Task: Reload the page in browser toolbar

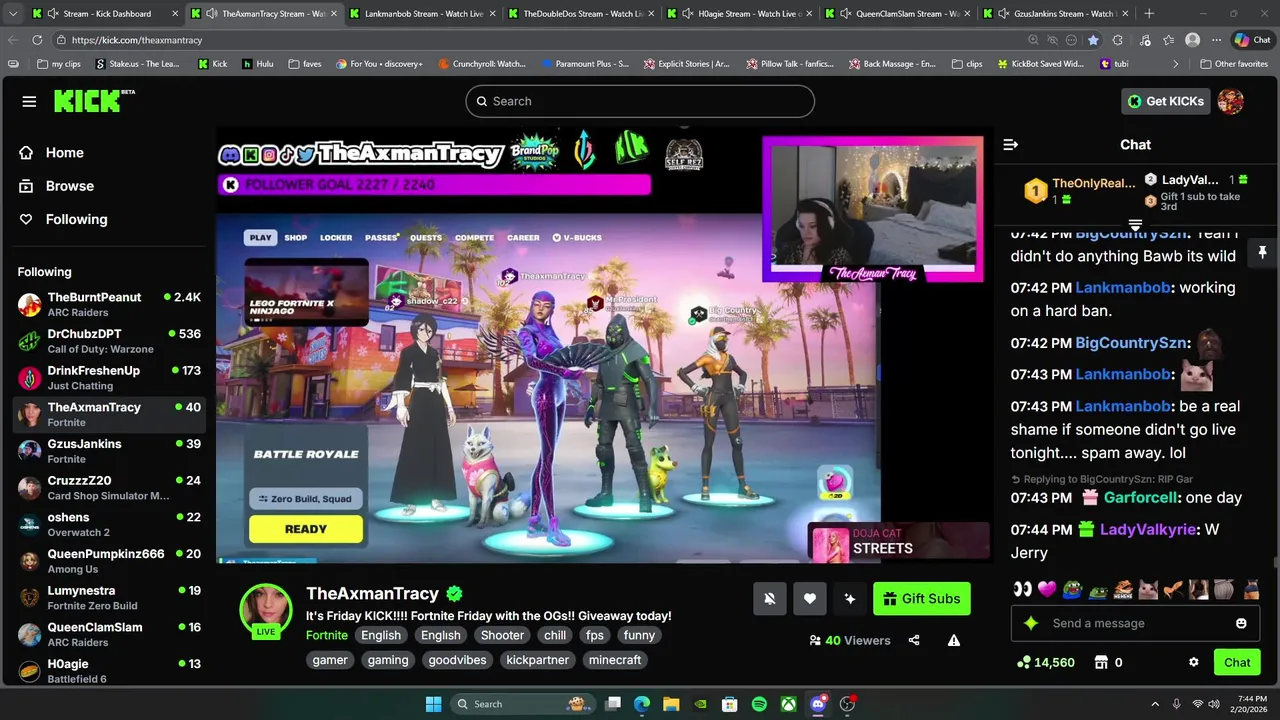Action: [x=37, y=40]
